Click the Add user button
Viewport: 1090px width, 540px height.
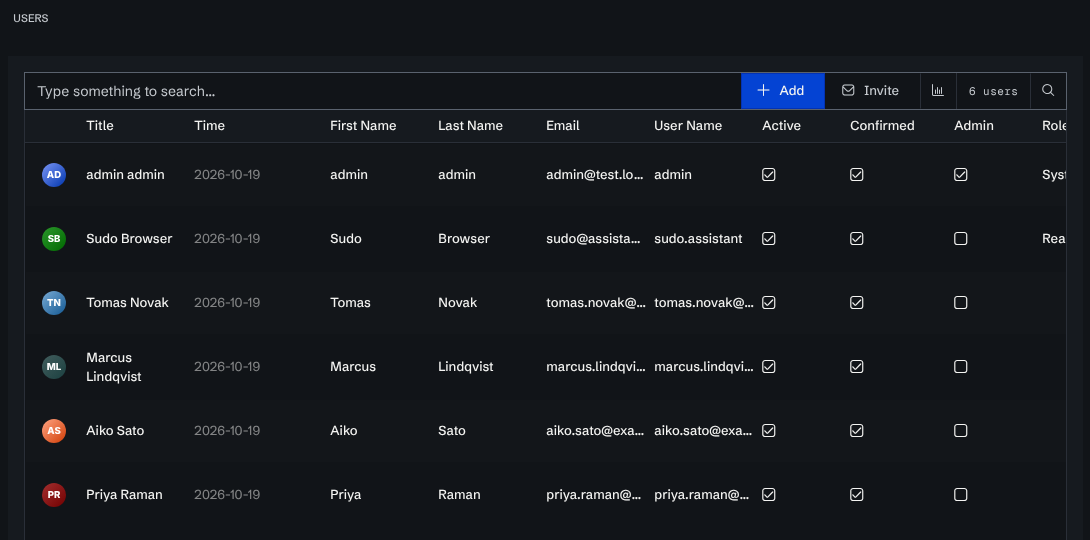[x=783, y=90]
